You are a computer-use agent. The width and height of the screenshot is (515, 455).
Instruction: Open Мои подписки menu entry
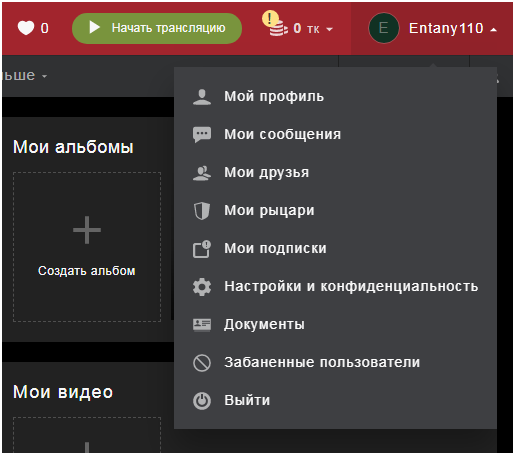335,249
